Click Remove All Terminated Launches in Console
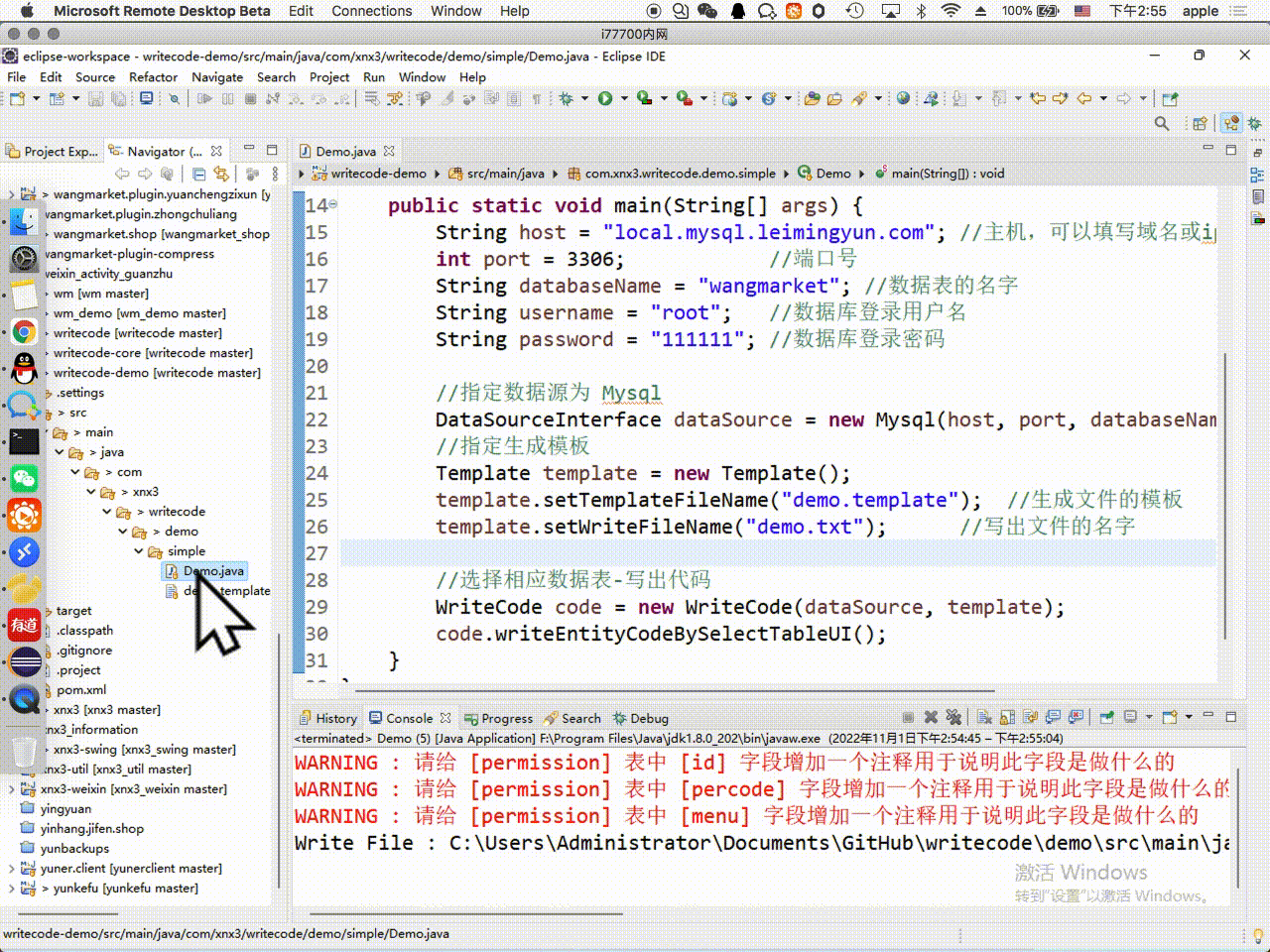The height and width of the screenshot is (952, 1270). tap(953, 717)
